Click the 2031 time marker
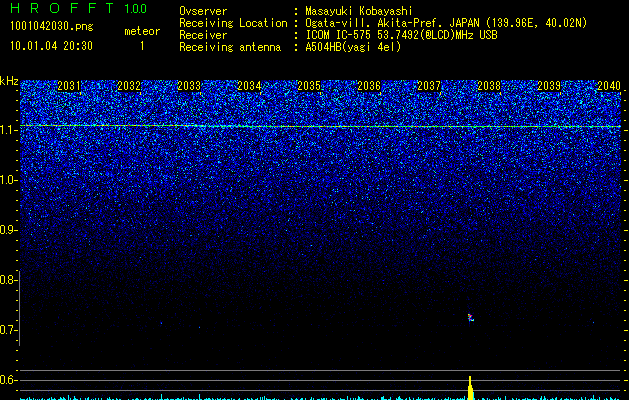The width and height of the screenshot is (629, 400). tap(69, 86)
